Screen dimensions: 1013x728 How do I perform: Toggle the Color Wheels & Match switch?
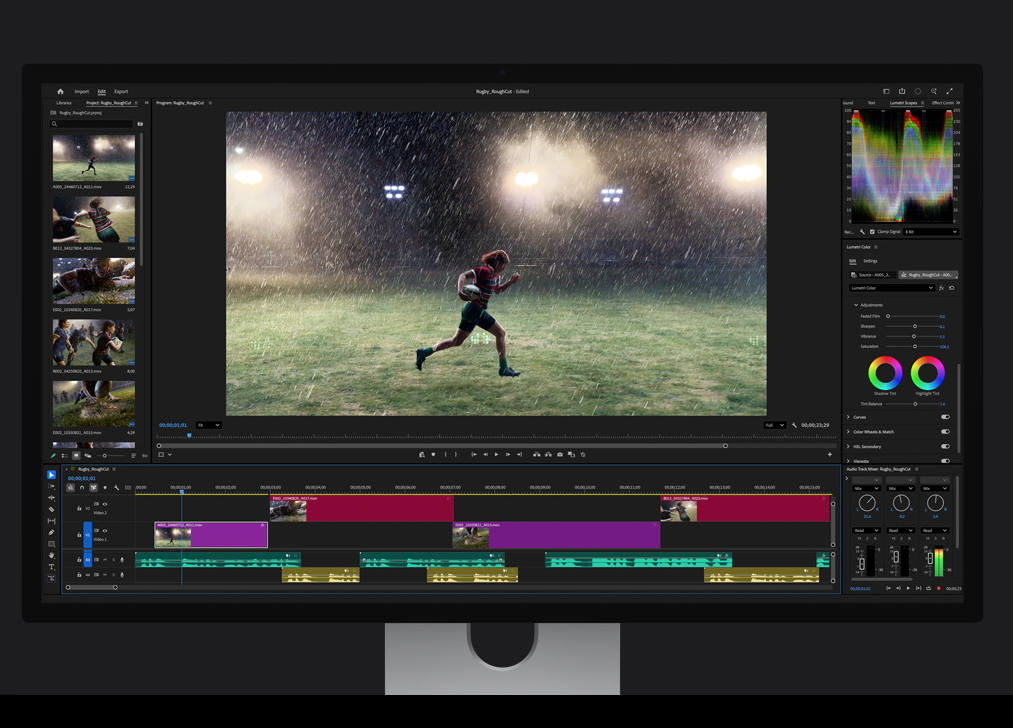pyautogui.click(x=945, y=432)
